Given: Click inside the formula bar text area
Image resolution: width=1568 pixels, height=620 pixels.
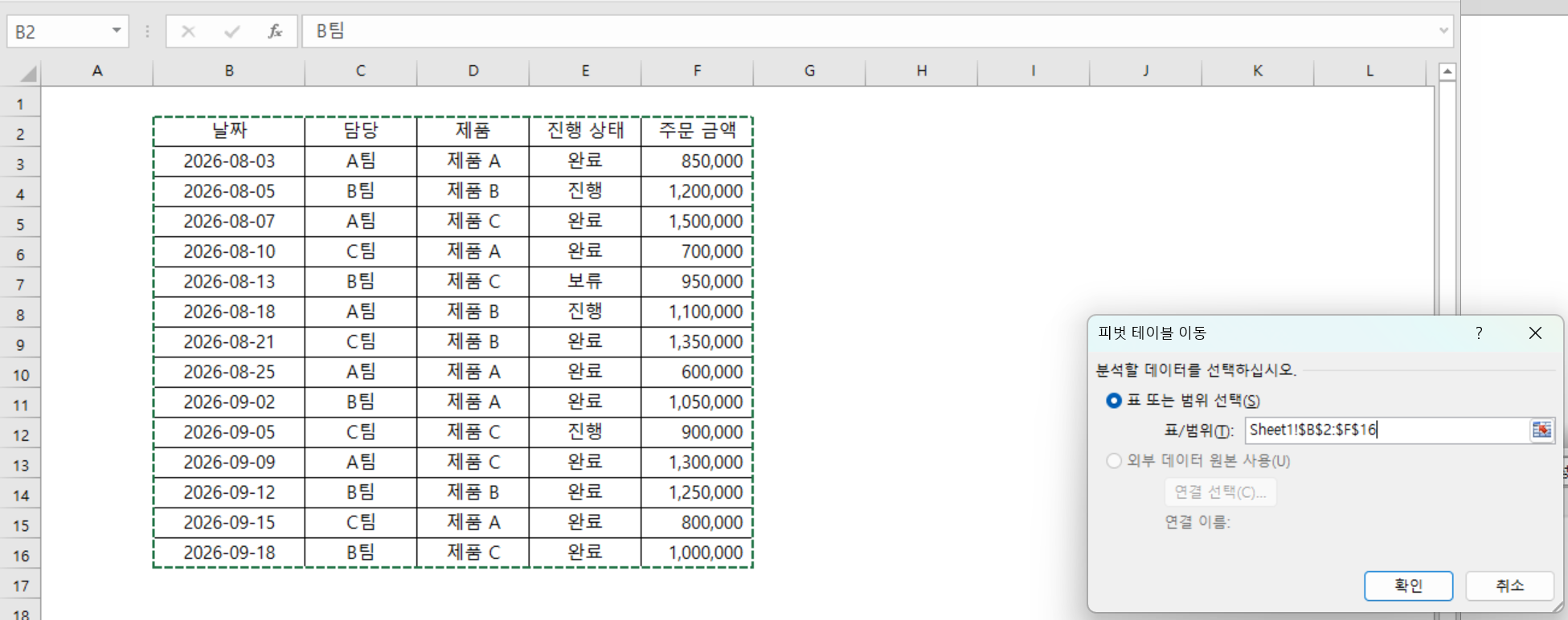Looking at the screenshot, I should (x=868, y=31).
